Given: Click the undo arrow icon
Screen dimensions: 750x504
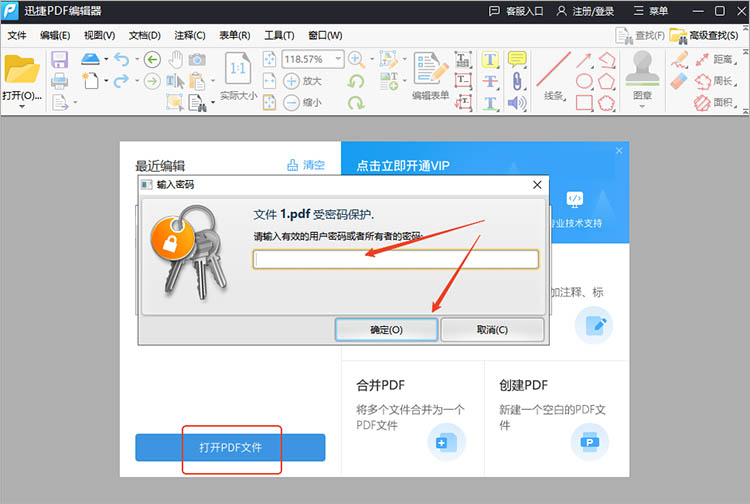Looking at the screenshot, I should [x=122, y=59].
